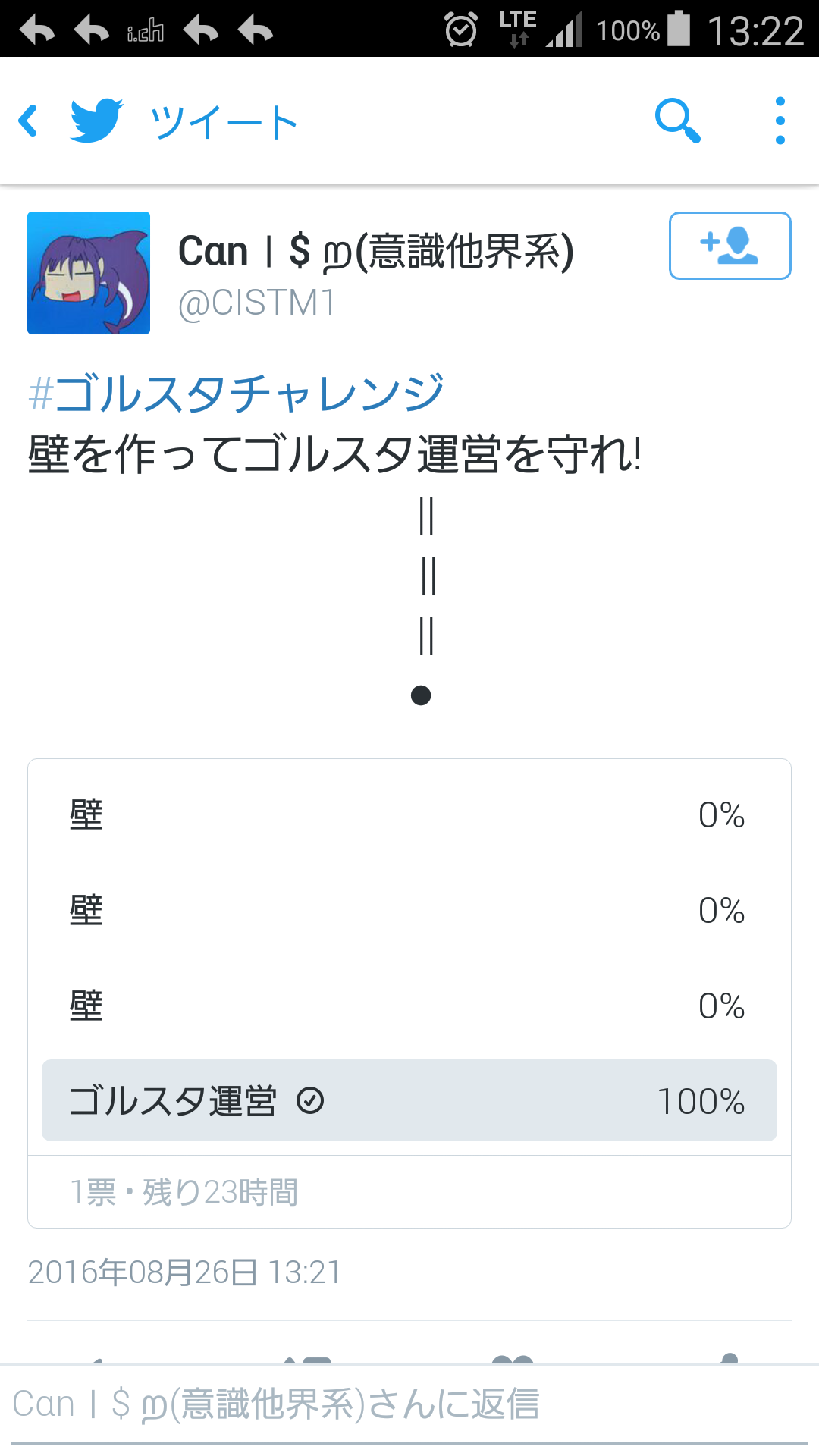
Task: Open the #ゴルスタチャレンジ hashtag link
Action: point(235,393)
